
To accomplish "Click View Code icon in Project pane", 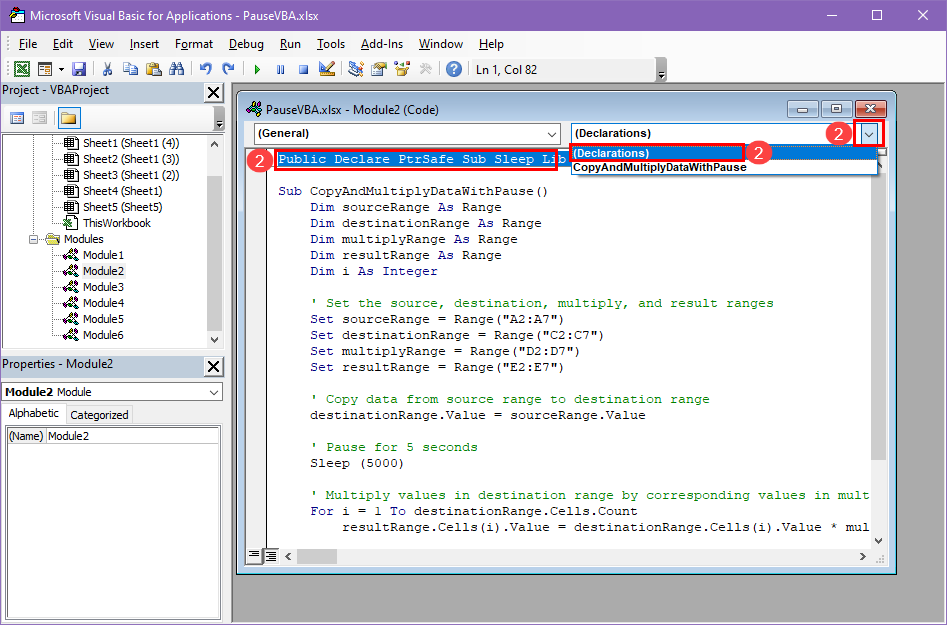I will [17, 118].
